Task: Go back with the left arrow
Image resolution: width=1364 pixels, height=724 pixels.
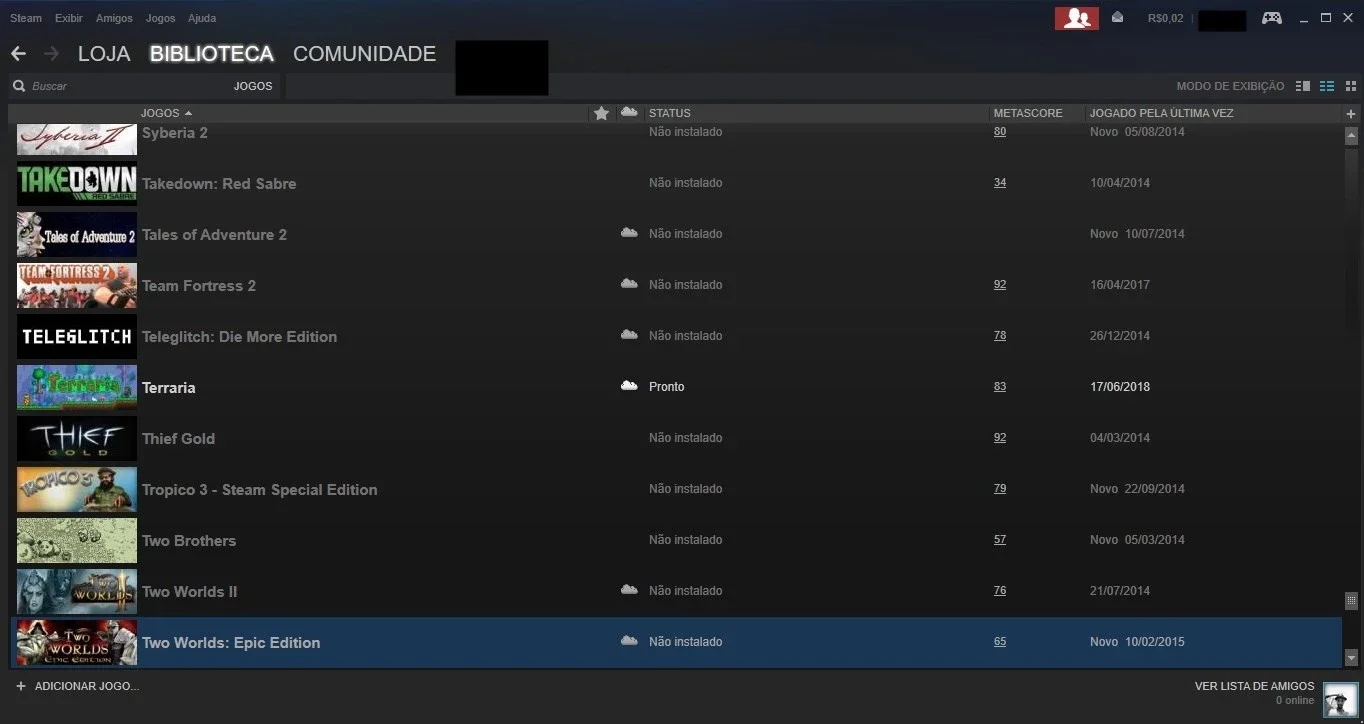Action: [x=18, y=54]
